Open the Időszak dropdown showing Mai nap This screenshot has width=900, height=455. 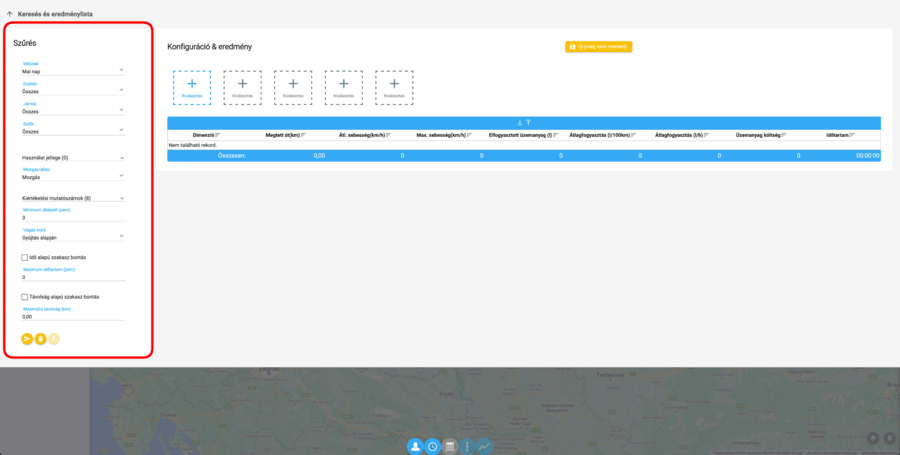click(72, 72)
